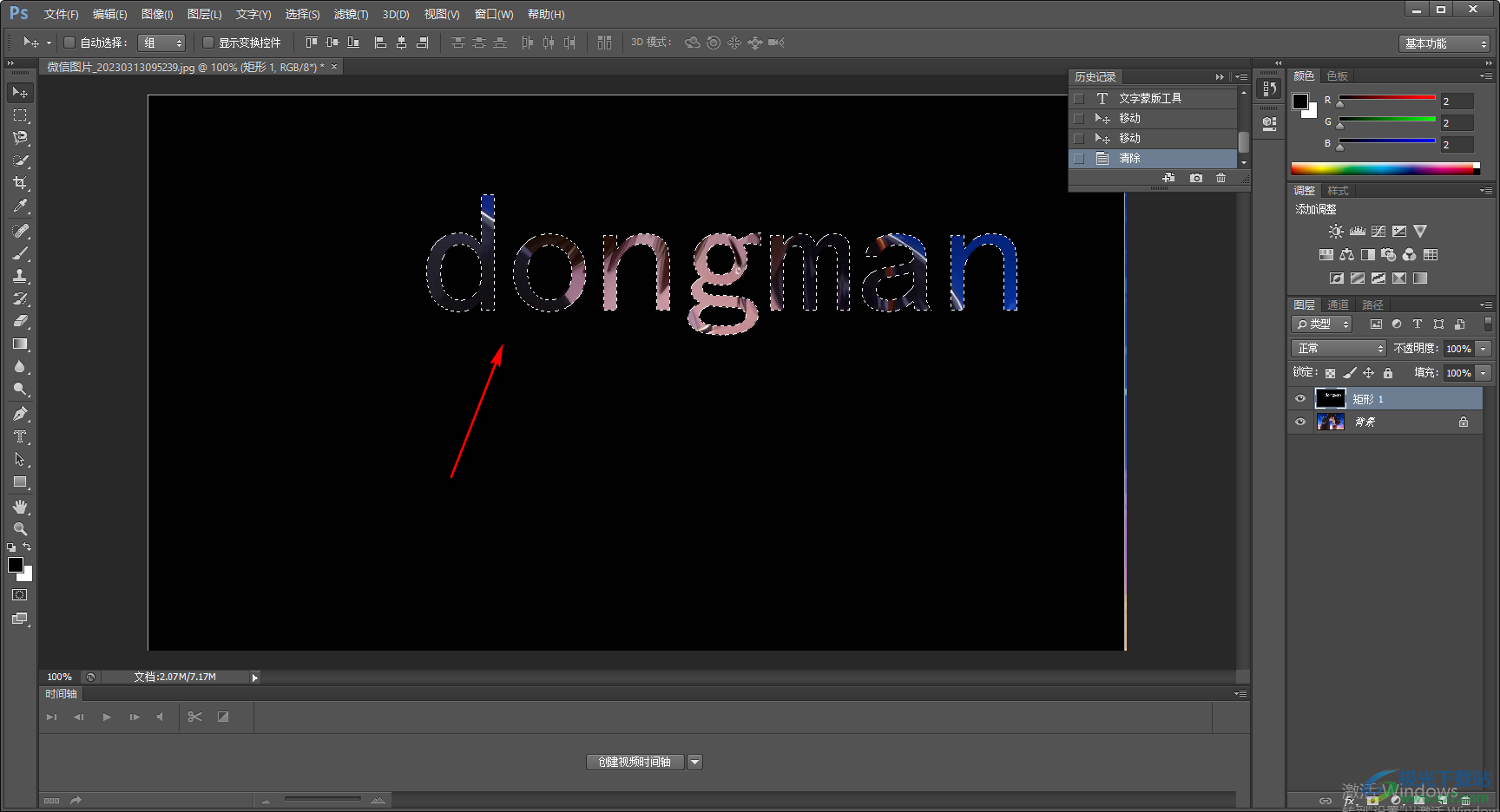Open the 类型 layer filter dropdown
Screen dimensions: 1500x812
pos(1322,324)
